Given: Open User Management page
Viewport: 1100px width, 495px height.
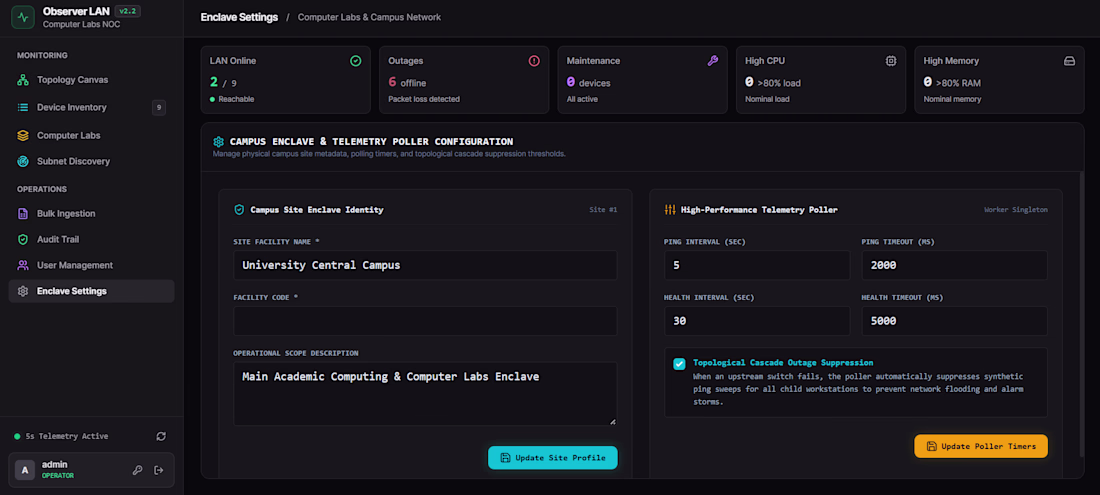Looking at the screenshot, I should click(x=91, y=266).
